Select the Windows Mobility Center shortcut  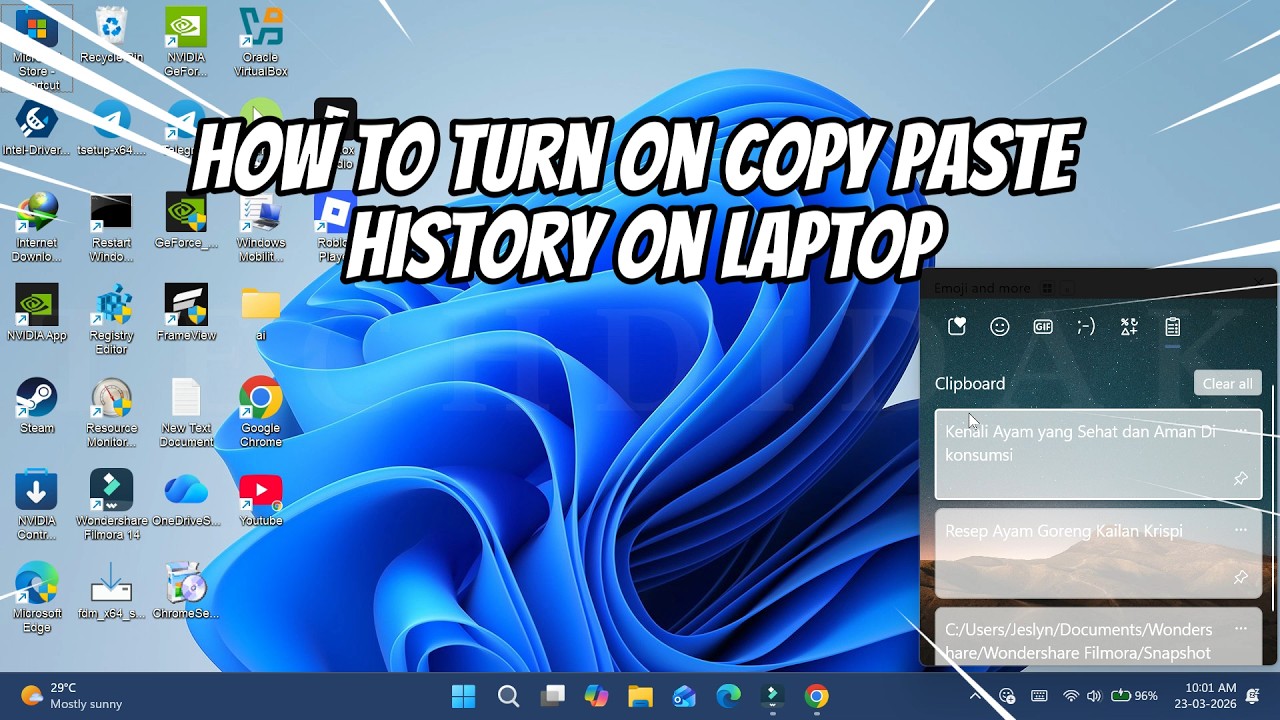pyautogui.click(x=260, y=229)
